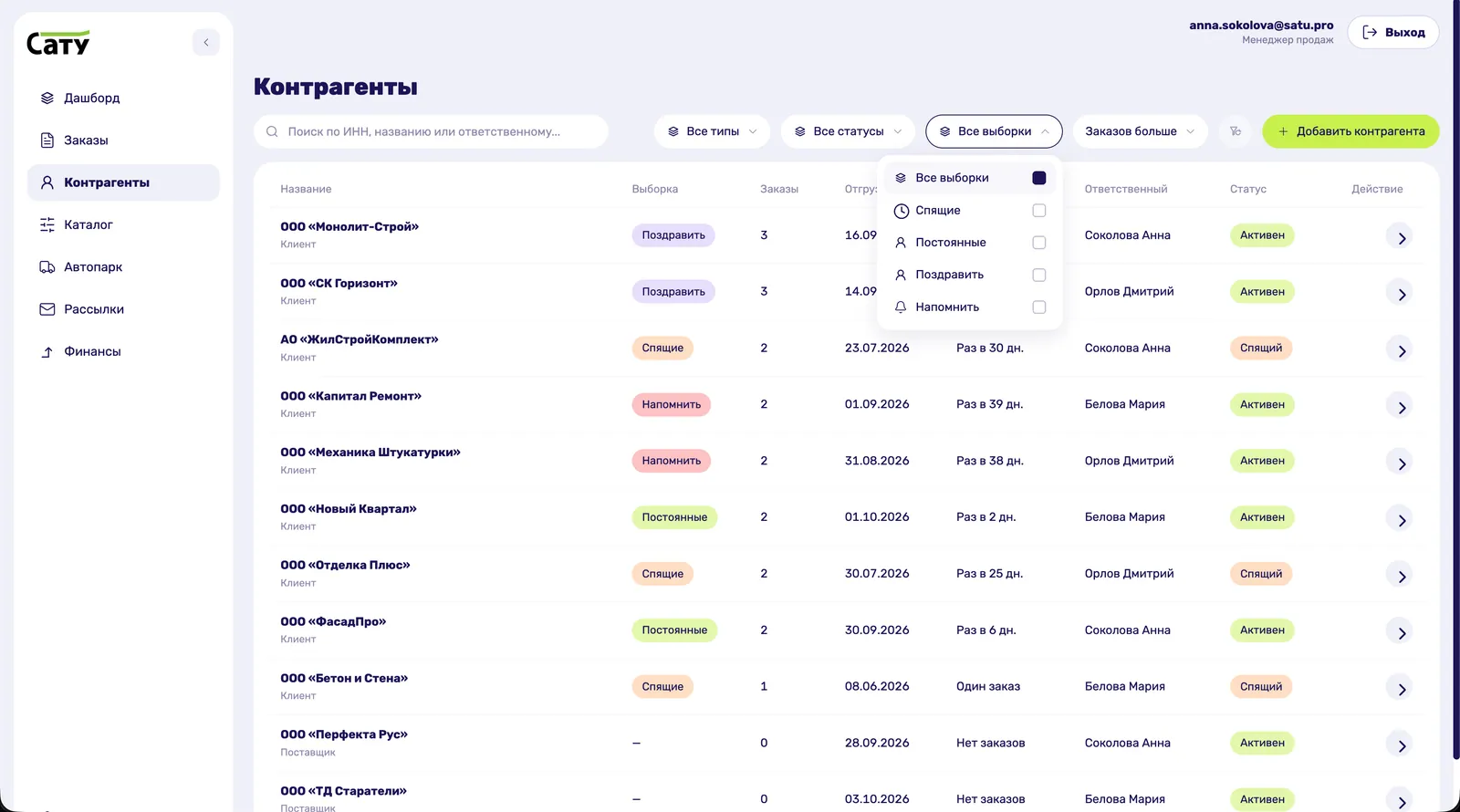Open Рассылки section
Viewport: 1460px width, 812px height.
click(123, 309)
